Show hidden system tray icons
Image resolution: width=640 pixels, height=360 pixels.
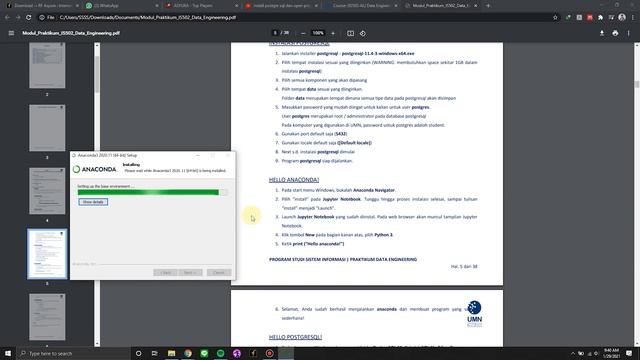[x=573, y=353]
